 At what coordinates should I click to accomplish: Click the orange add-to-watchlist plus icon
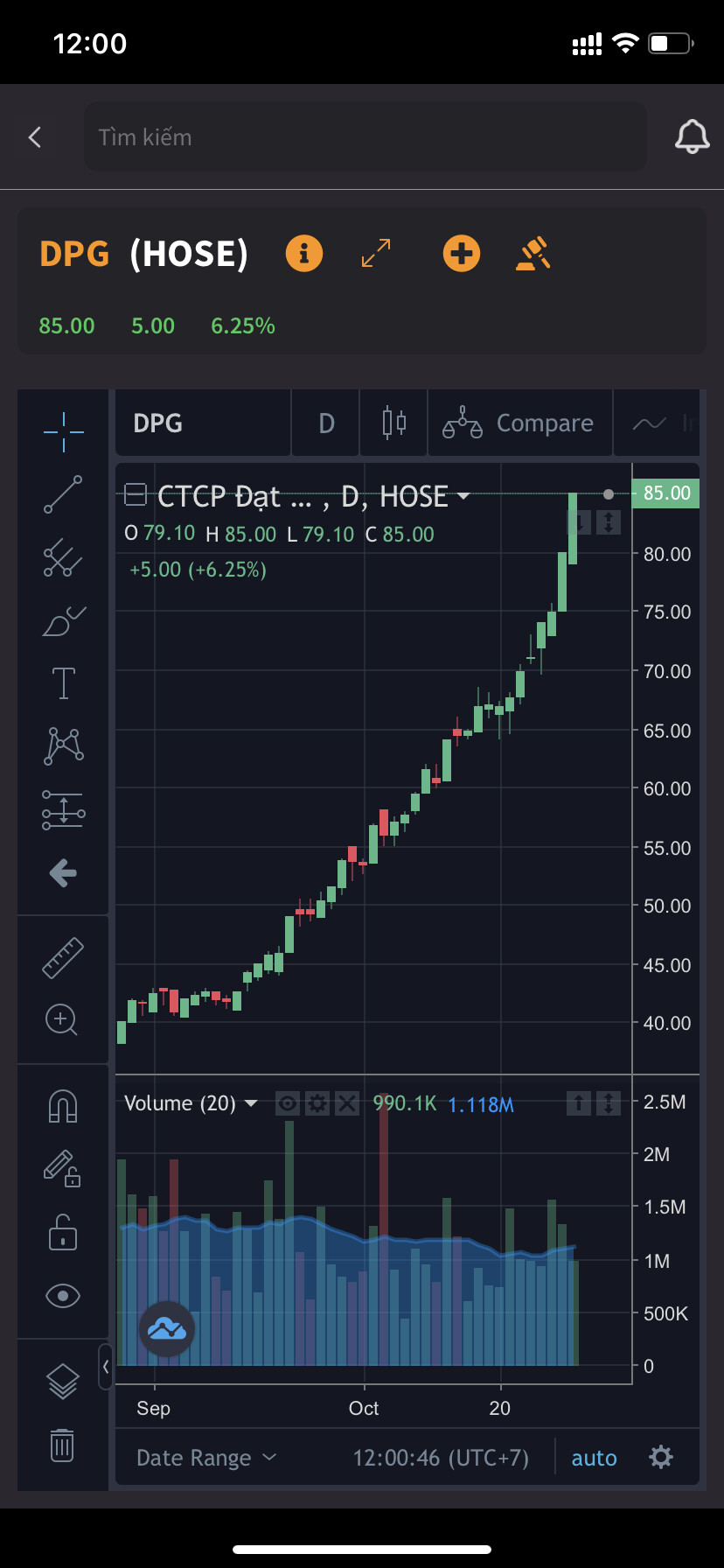click(461, 254)
